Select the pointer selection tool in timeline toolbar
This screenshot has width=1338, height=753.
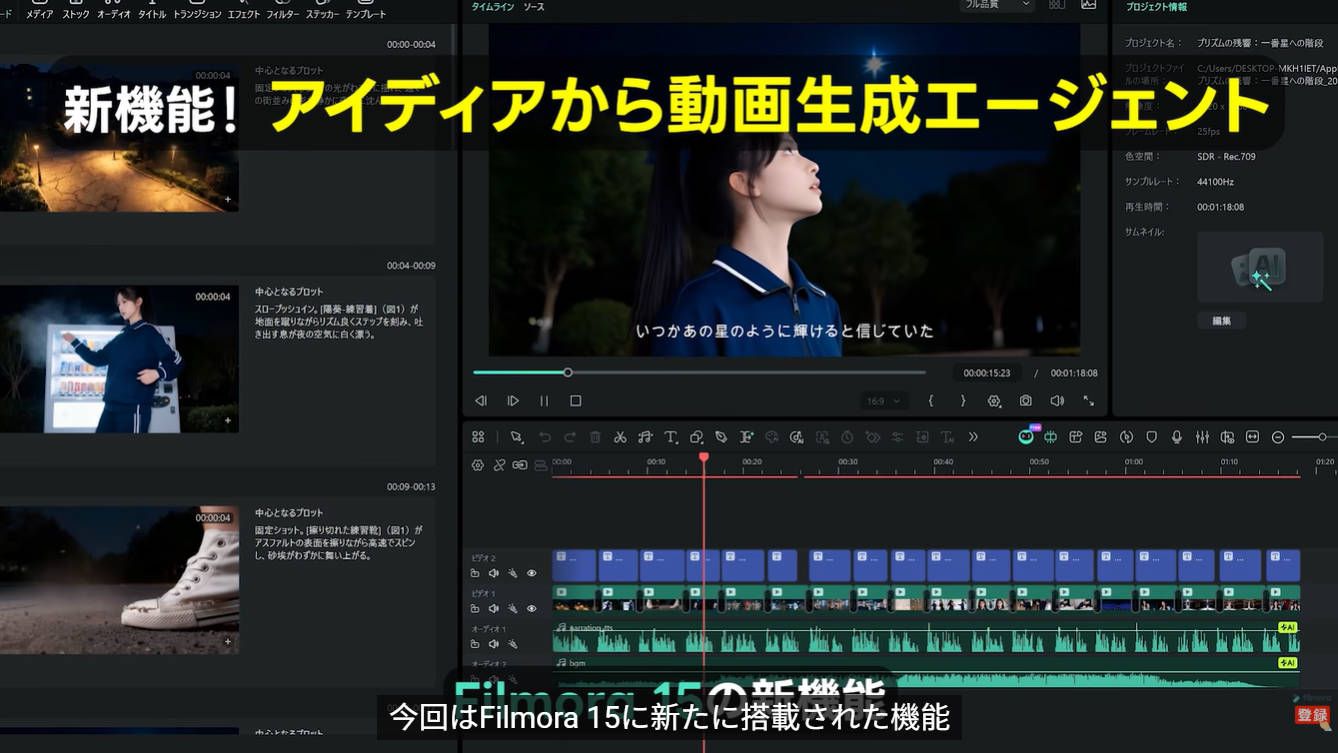coord(517,437)
